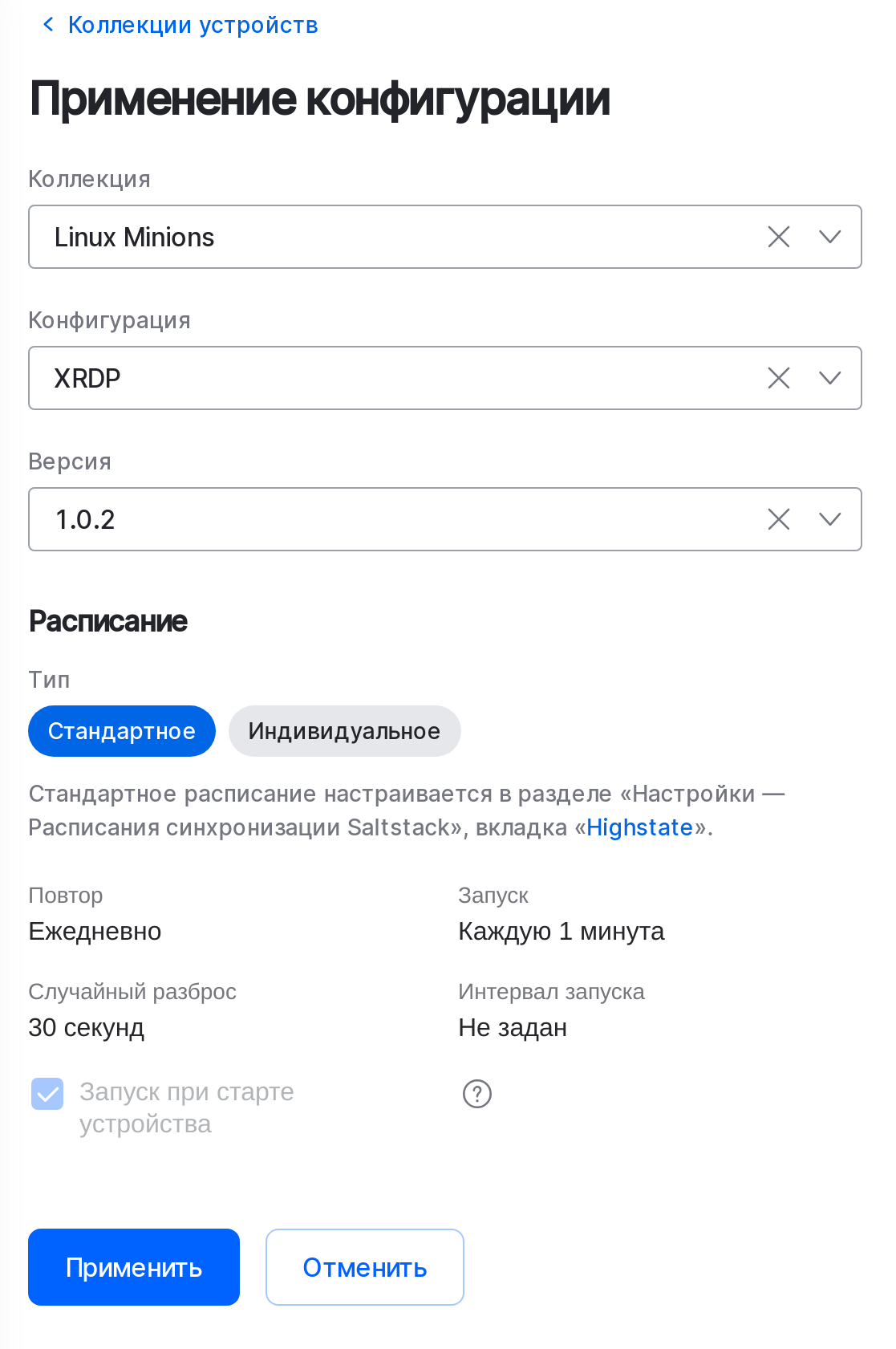The image size is (896, 1349).
Task: Click the "Применить" button
Action: [133, 1266]
